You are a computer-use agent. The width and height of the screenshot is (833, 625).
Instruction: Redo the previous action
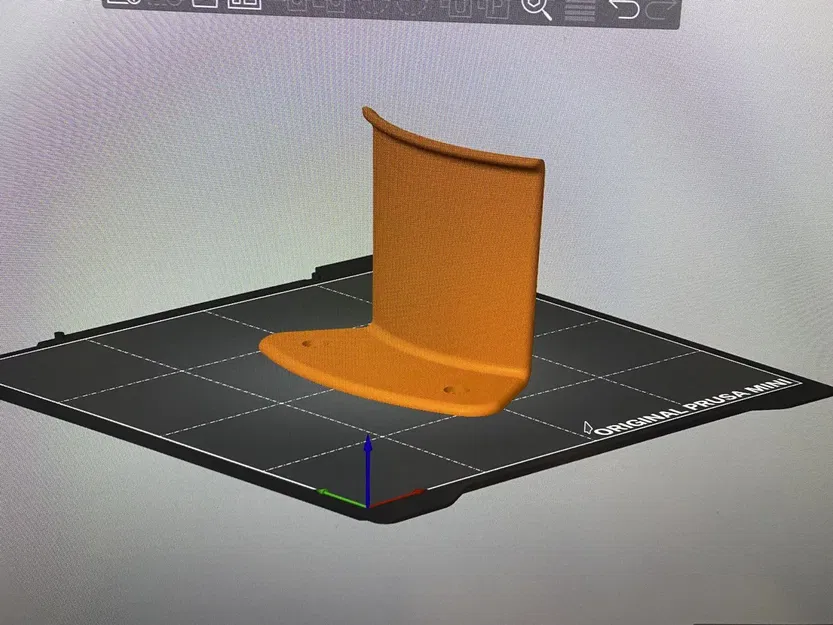click(662, 10)
